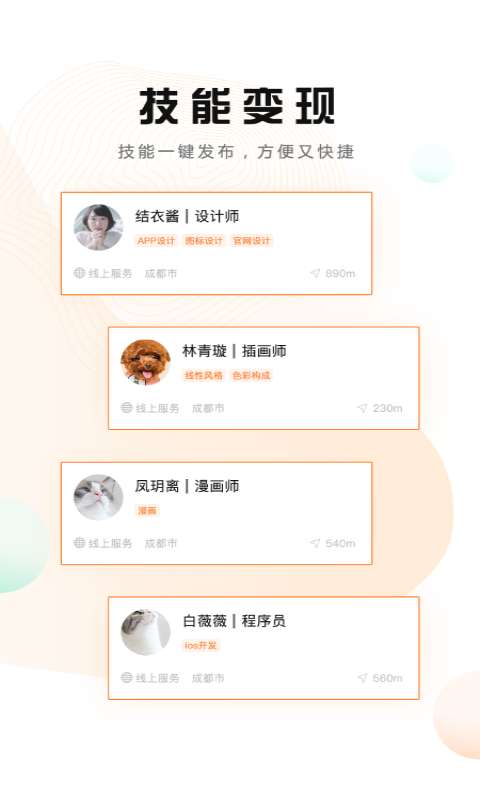The height and width of the screenshot is (800, 480).
Task: Tap 白薇薇's avatar picture
Action: coord(145,632)
